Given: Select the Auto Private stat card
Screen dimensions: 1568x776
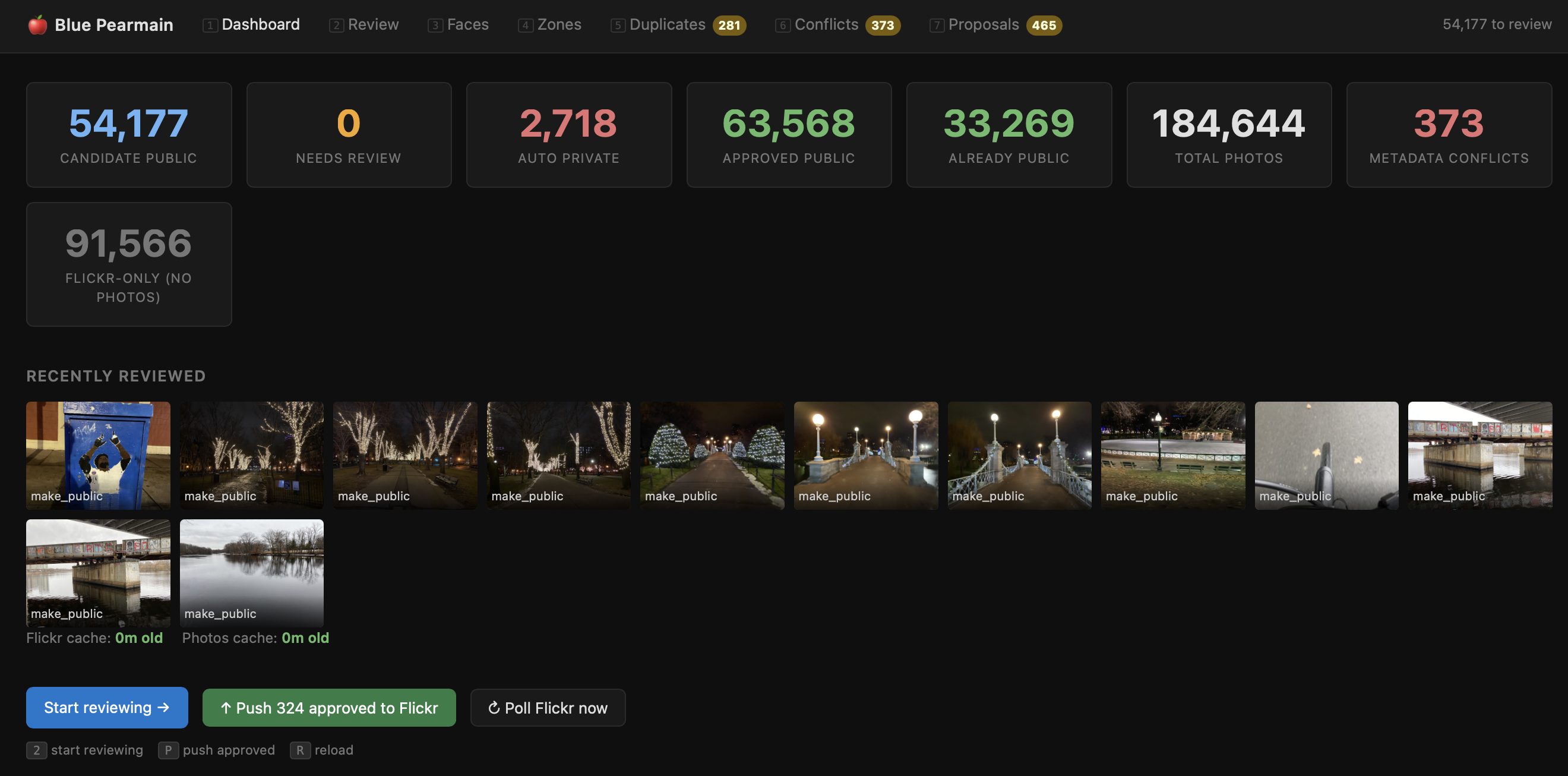Looking at the screenshot, I should pyautogui.click(x=569, y=135).
